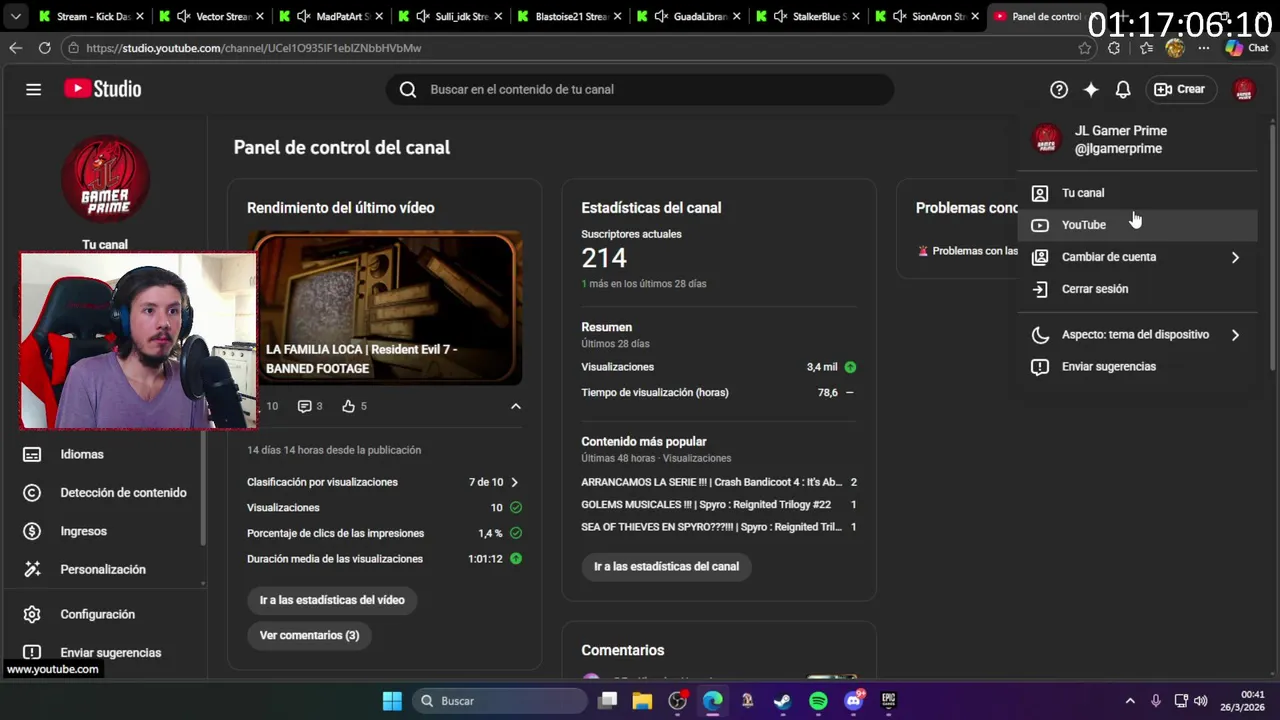Image resolution: width=1280 pixels, height=720 pixels.
Task: Click Ver comentarios (3) button
Action: (x=309, y=635)
